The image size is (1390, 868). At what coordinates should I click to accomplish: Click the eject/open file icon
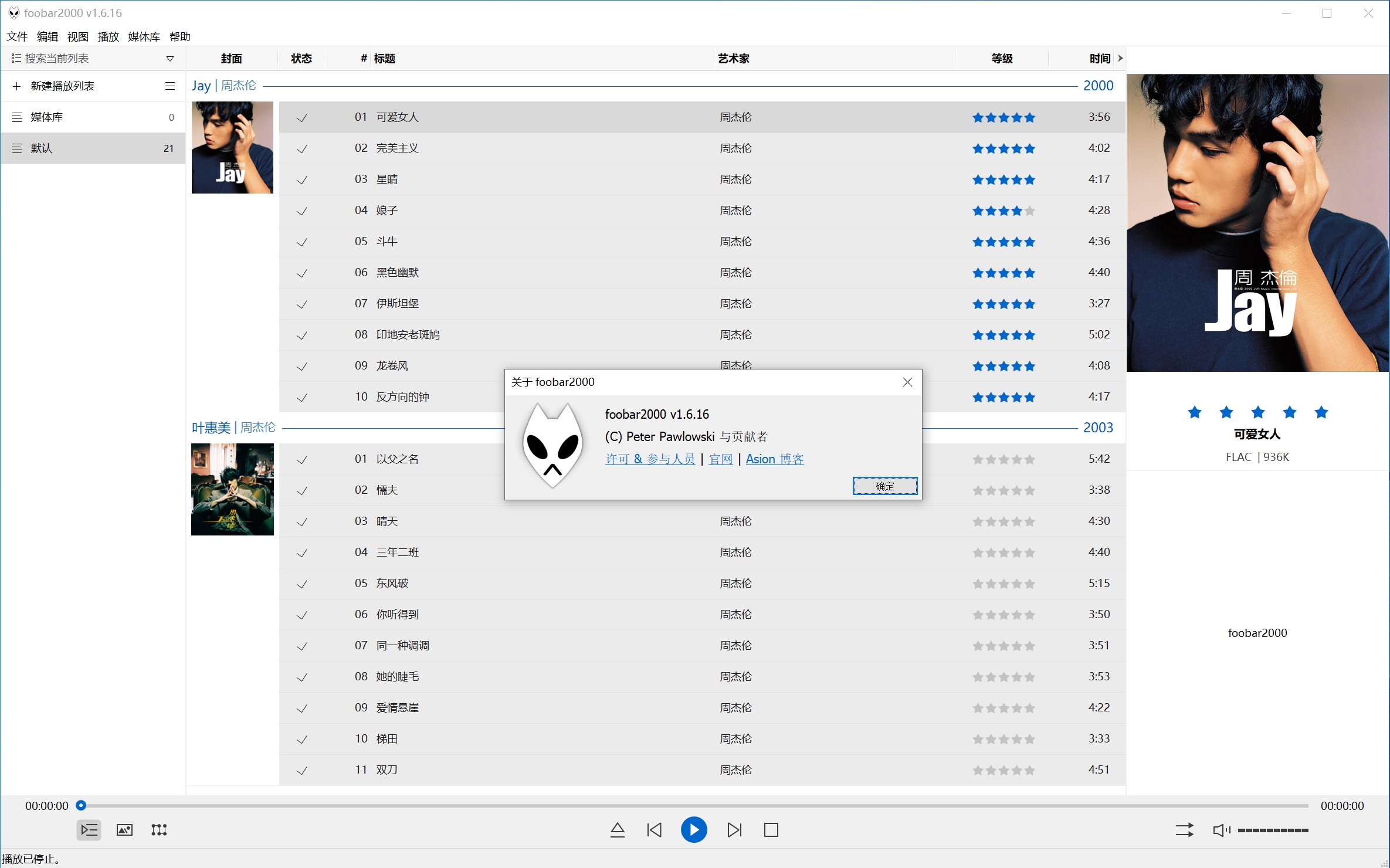pyautogui.click(x=617, y=830)
